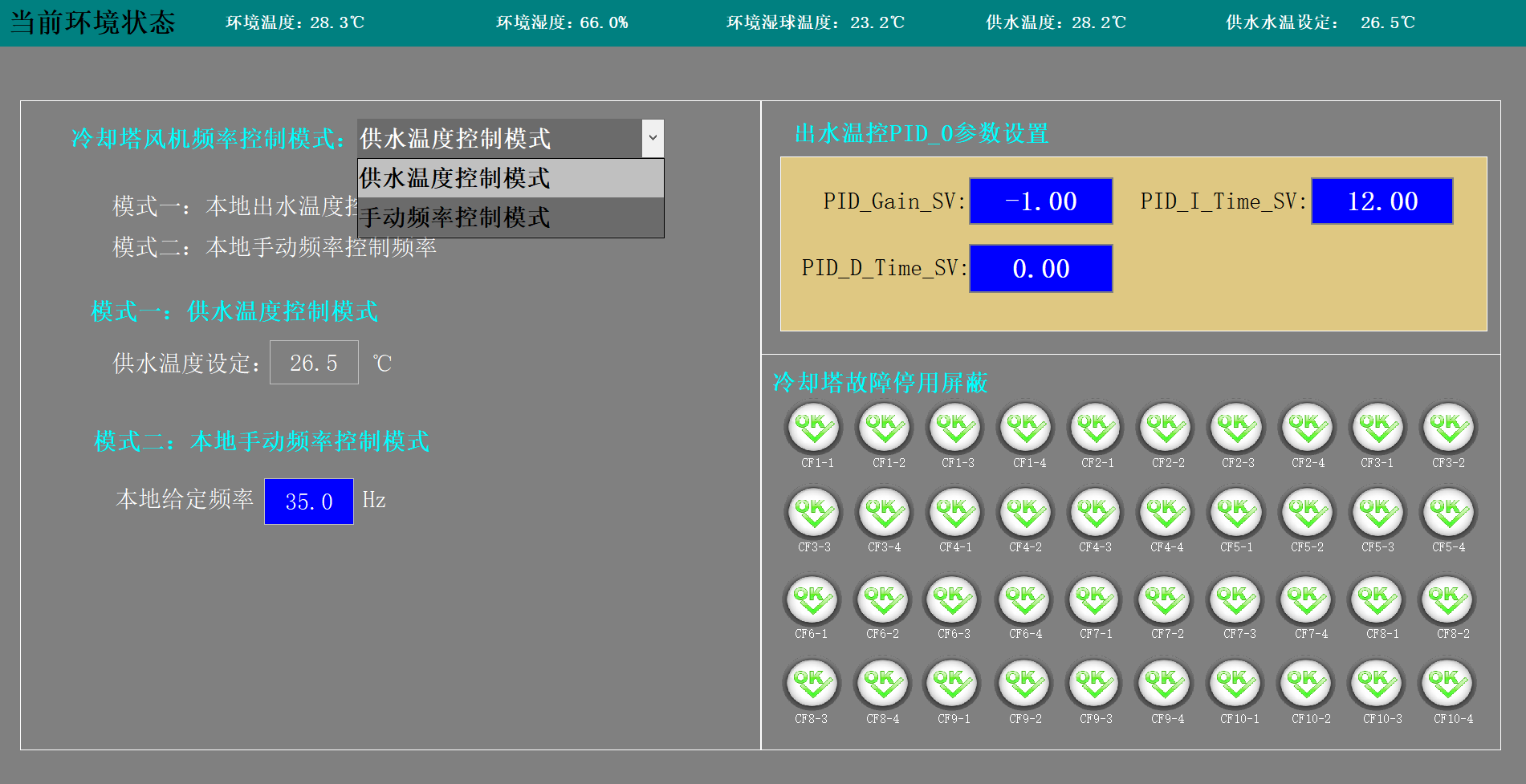Click the PID_D_Time_SV value box
Screen dimensions: 1526x784
1040,268
